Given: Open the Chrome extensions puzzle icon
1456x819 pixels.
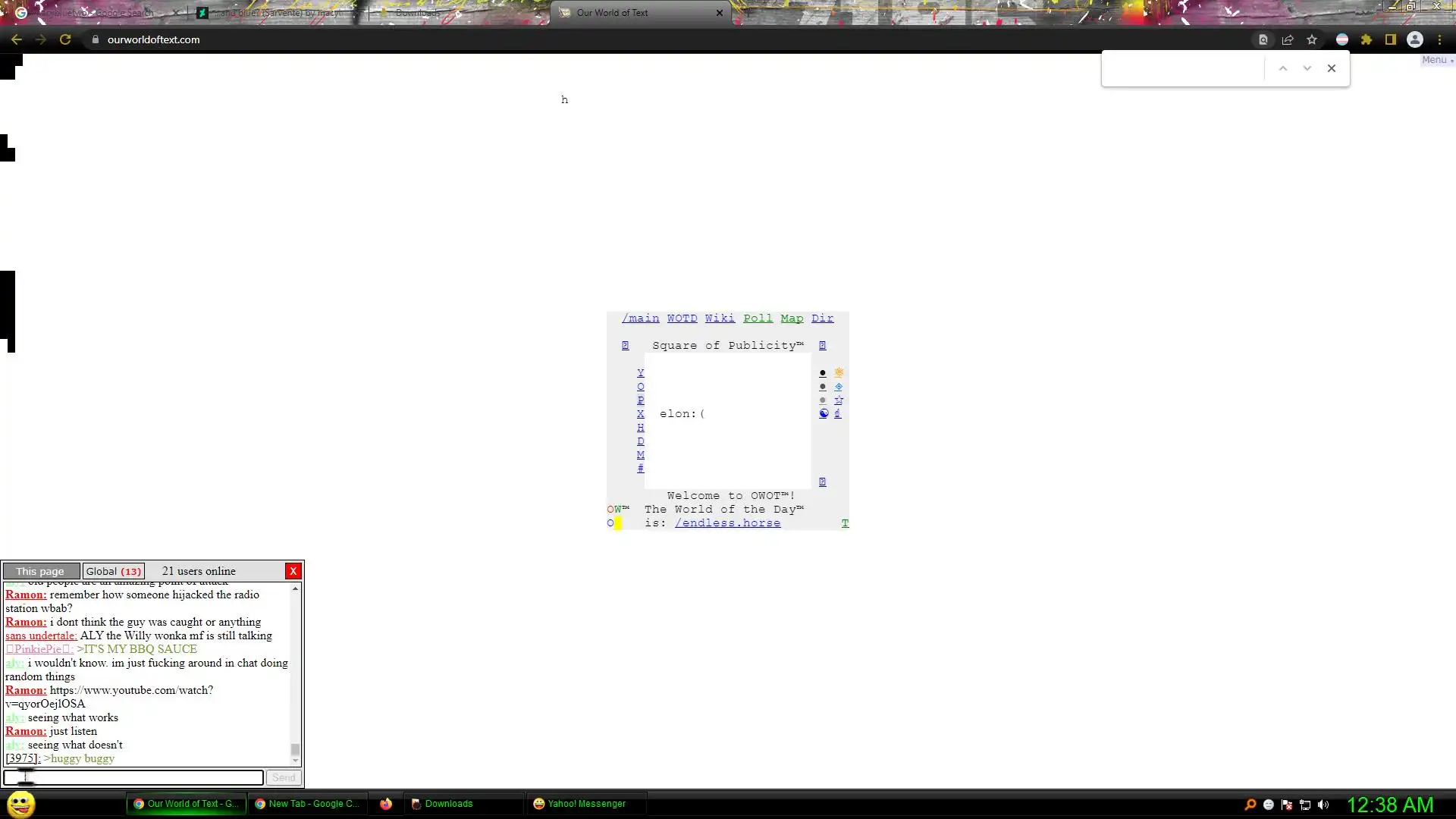Looking at the screenshot, I should pyautogui.click(x=1367, y=40).
